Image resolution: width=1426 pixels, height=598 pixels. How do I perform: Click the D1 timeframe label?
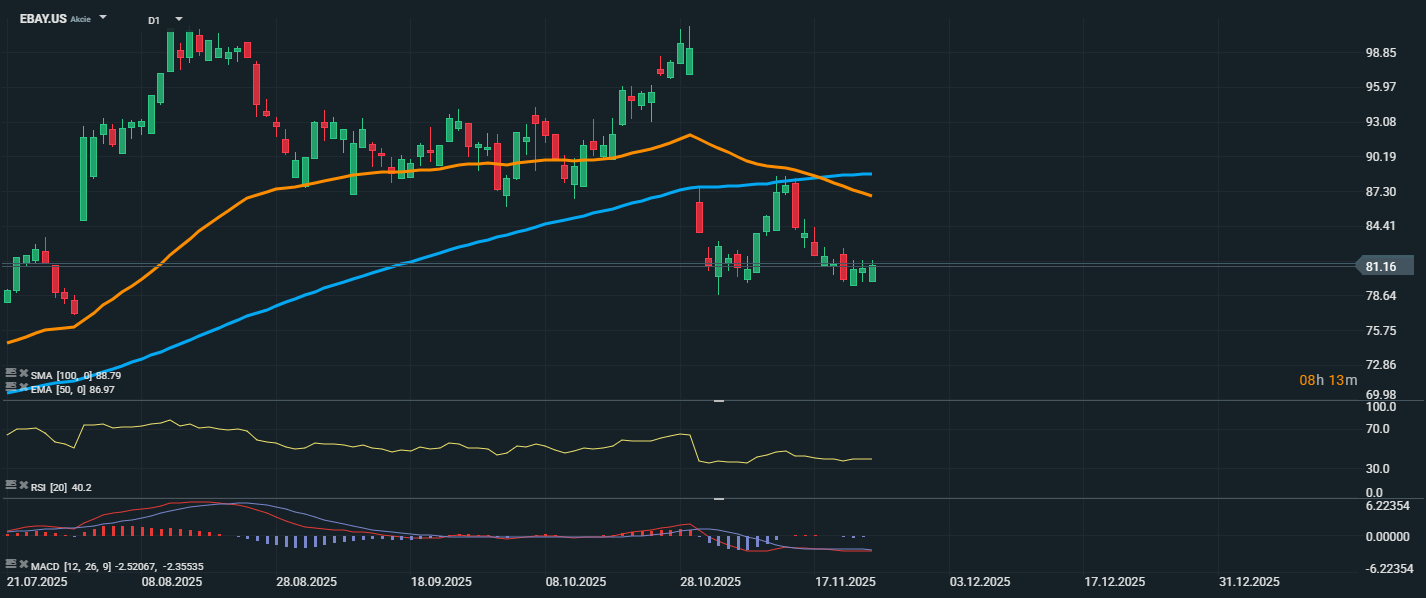[x=154, y=20]
